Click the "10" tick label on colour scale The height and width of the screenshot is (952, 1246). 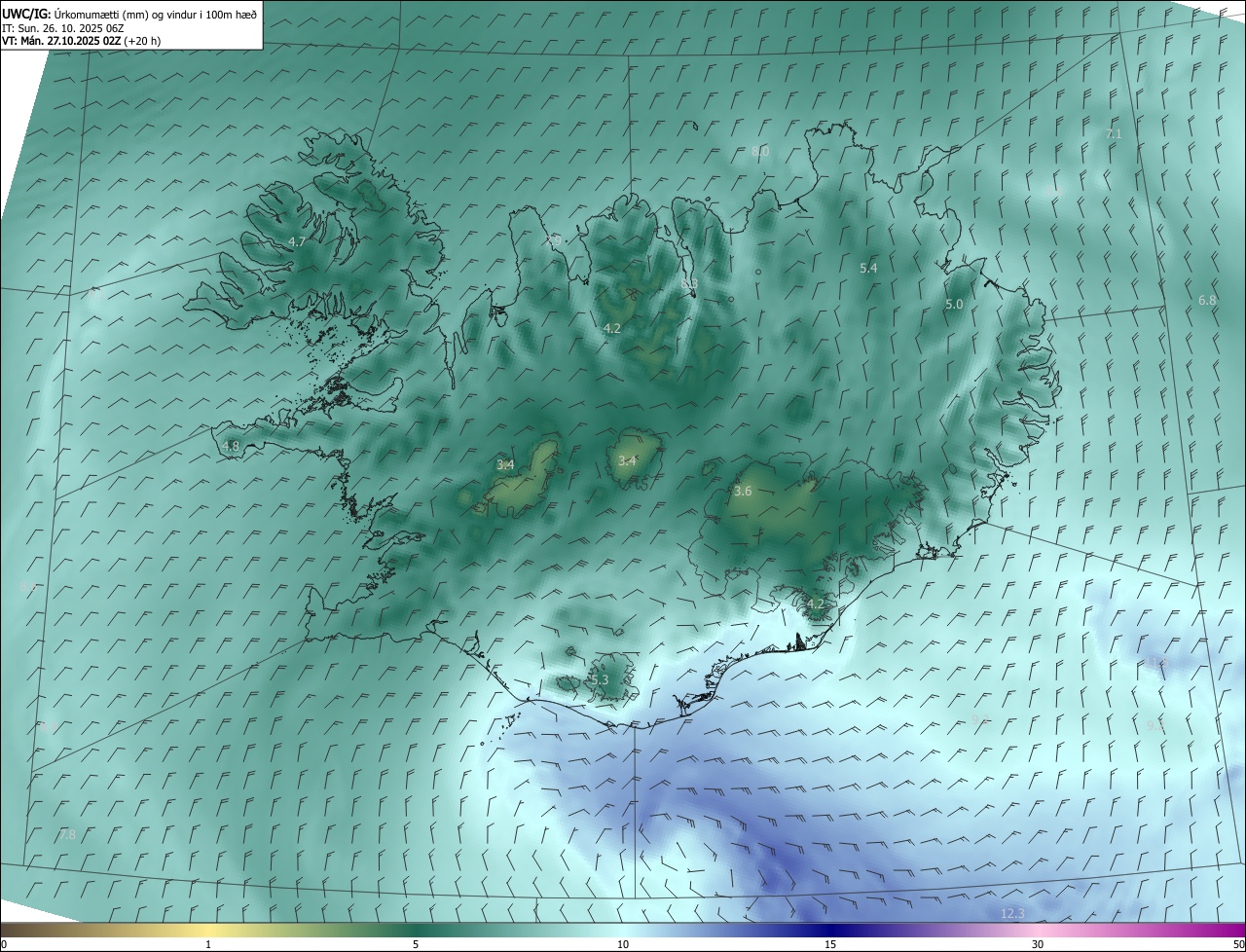[623, 944]
